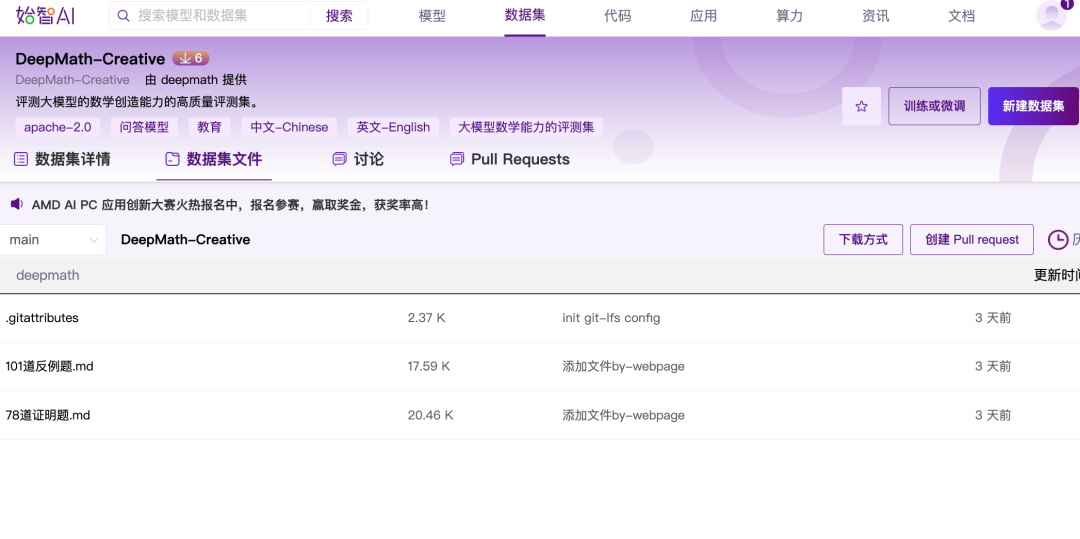Switch to the 数据集文件 tab
The height and width of the screenshot is (539, 1080).
(214, 160)
